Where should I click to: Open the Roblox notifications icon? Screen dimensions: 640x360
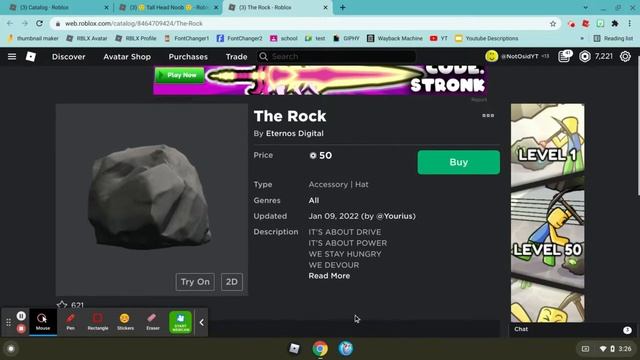564,56
